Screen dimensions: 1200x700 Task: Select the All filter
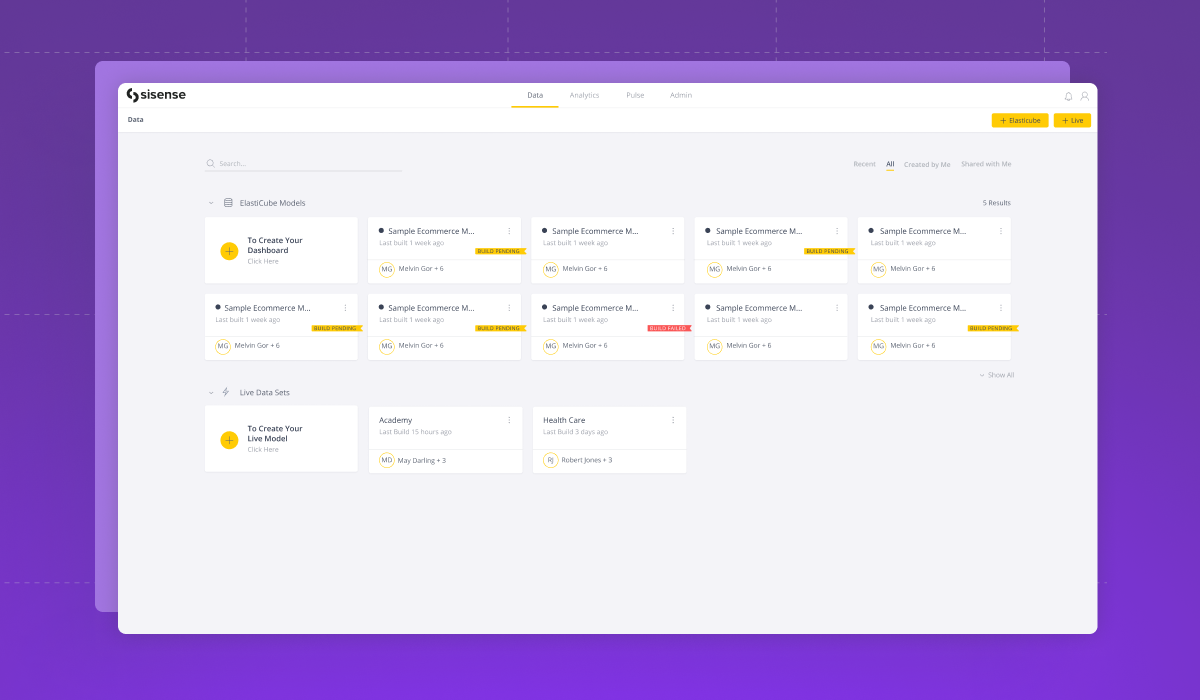[x=889, y=164]
